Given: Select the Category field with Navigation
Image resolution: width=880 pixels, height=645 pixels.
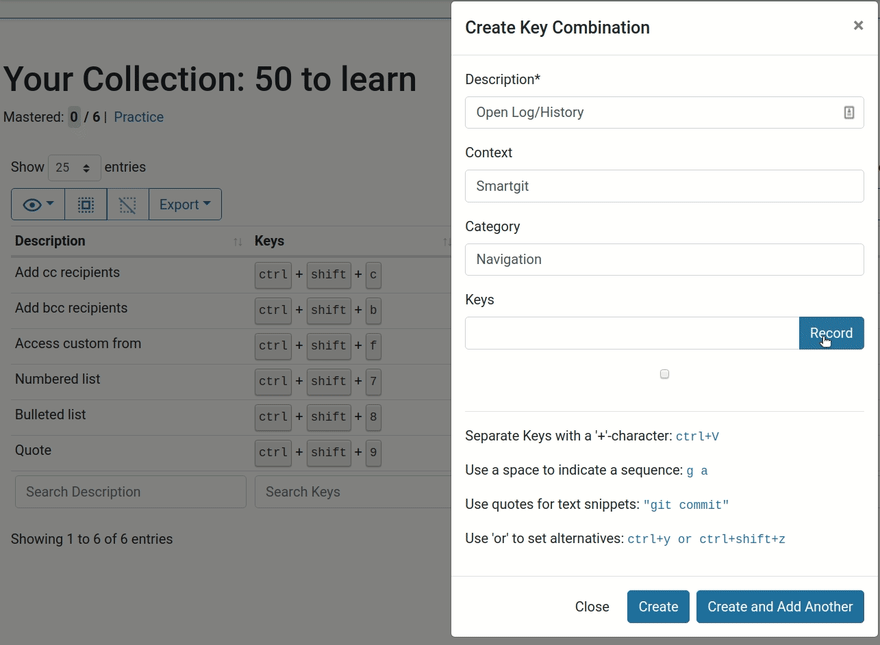Looking at the screenshot, I should click(x=664, y=259).
